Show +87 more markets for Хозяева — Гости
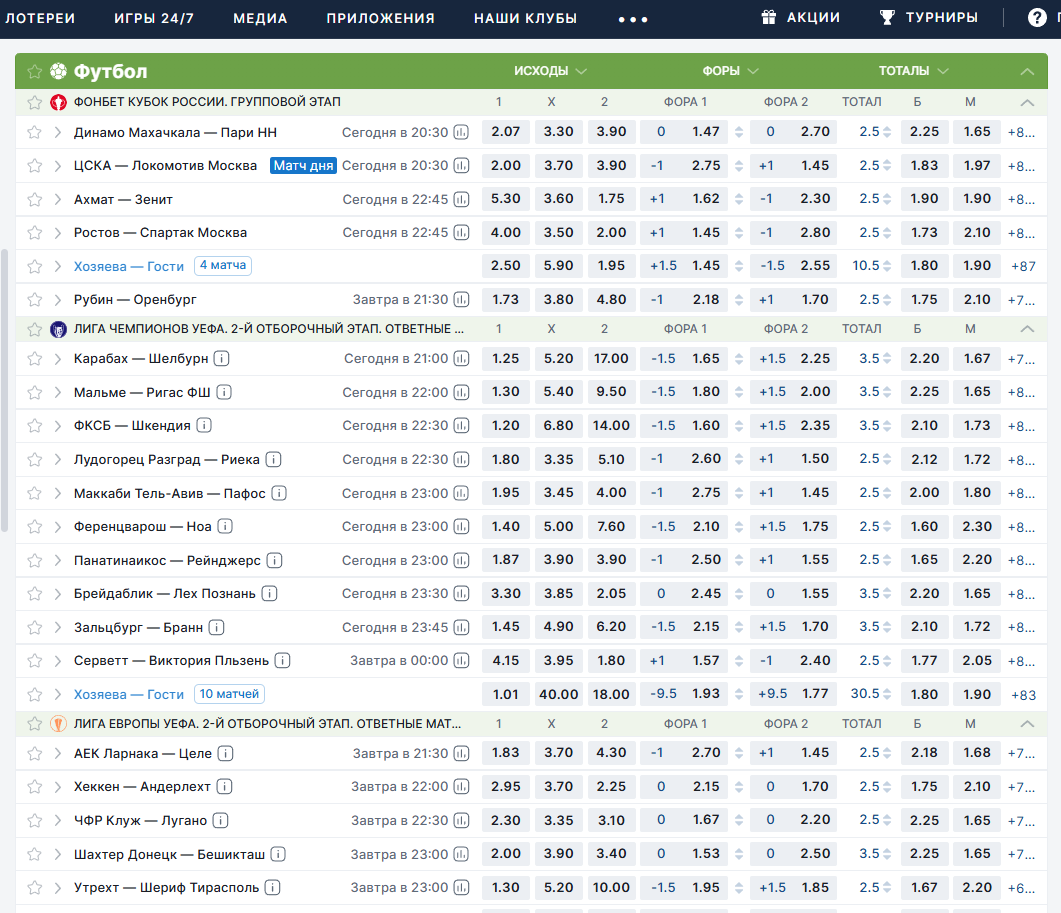The image size is (1061, 913). coord(1023,267)
